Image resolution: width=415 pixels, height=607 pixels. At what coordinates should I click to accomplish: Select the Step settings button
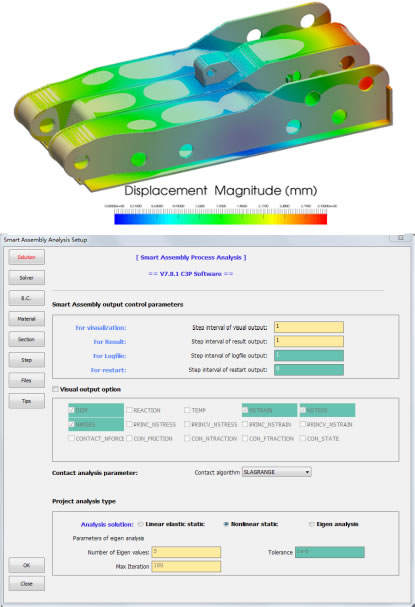(26, 360)
